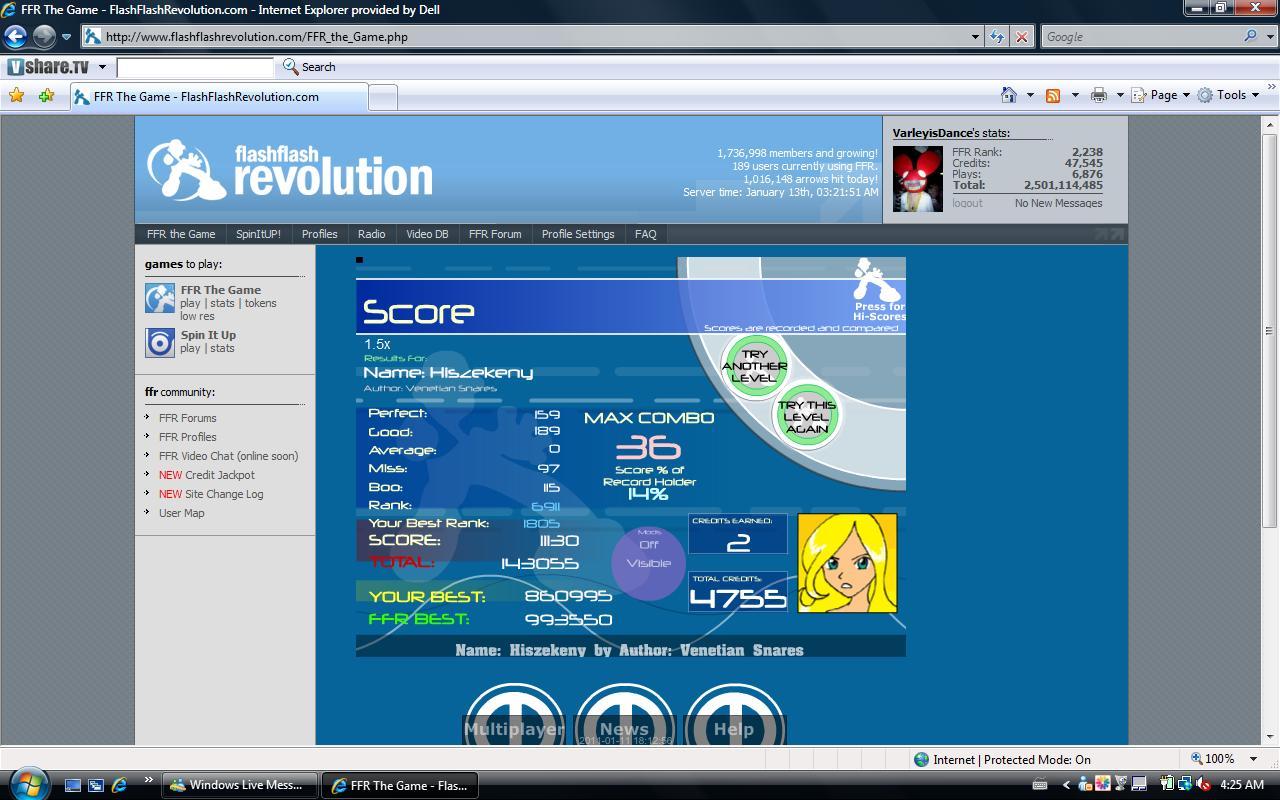Click the RSS feeds icon
Screen dimensions: 1280x800
[x=1053, y=95]
